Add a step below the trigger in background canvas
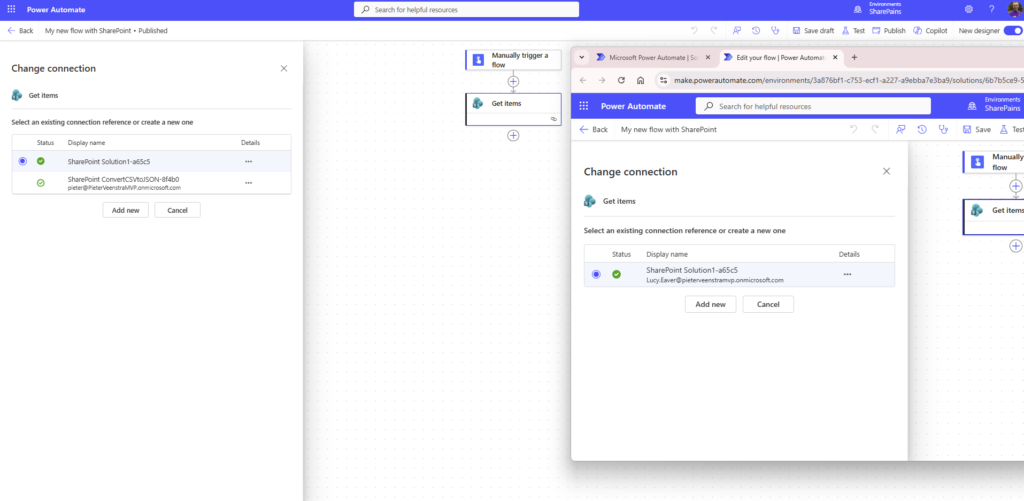The image size is (1024, 501). 513,82
